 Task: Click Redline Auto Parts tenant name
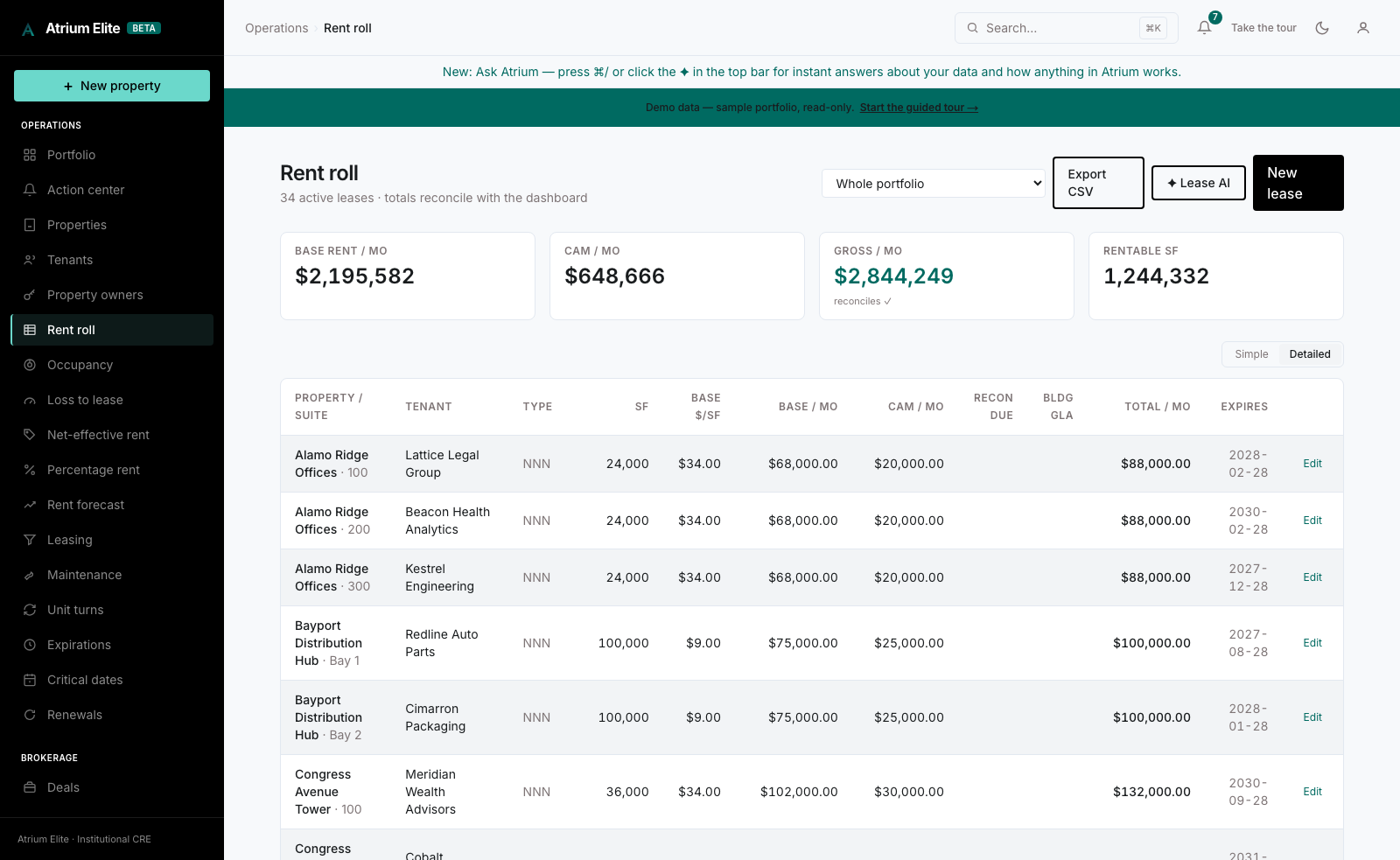coord(442,643)
